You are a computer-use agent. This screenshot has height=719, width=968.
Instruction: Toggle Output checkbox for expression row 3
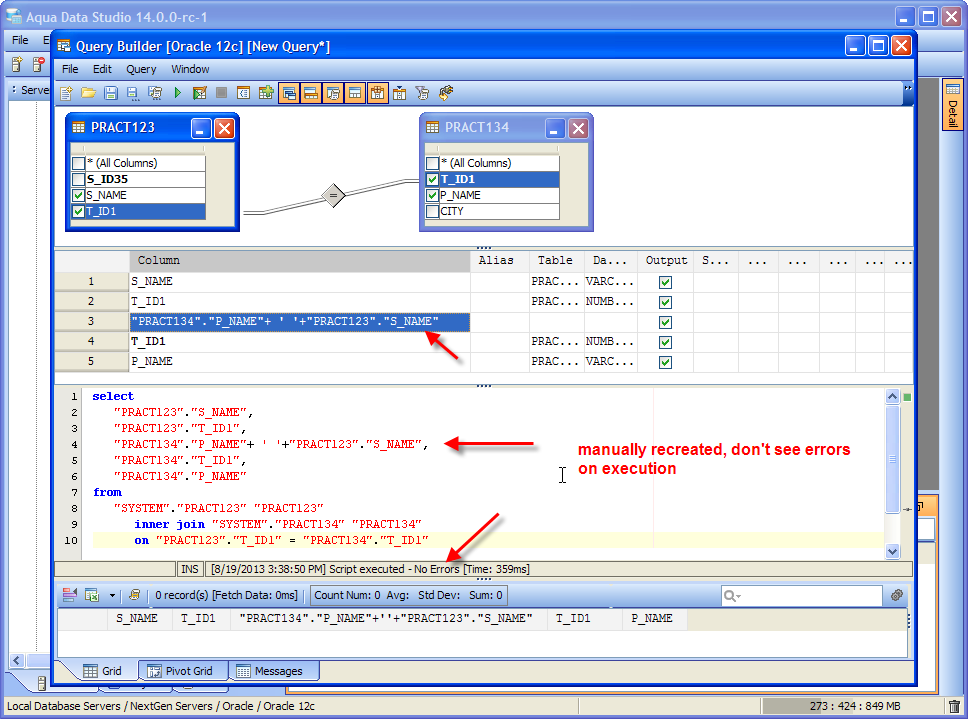tap(666, 322)
